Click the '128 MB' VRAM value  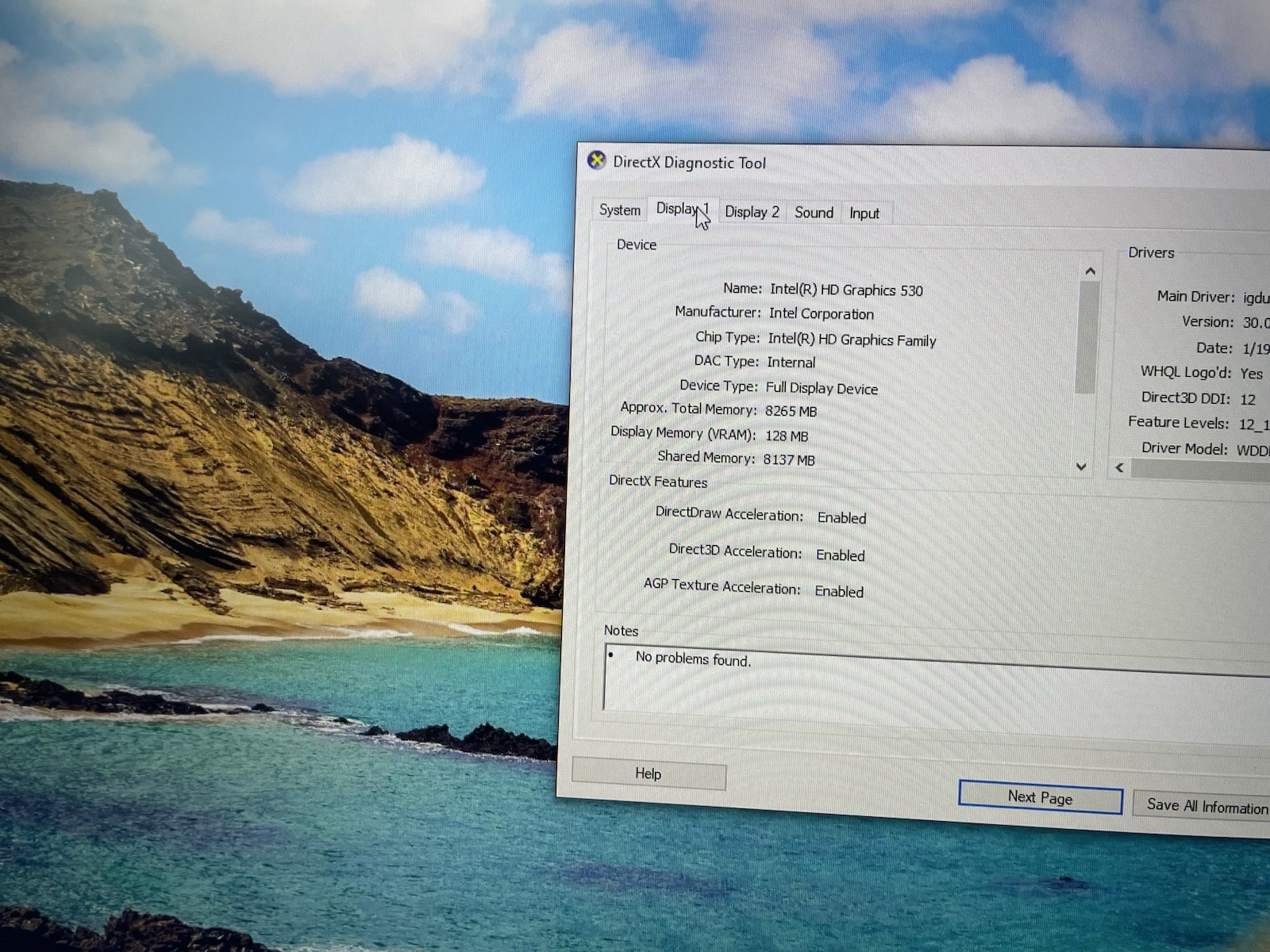click(786, 436)
